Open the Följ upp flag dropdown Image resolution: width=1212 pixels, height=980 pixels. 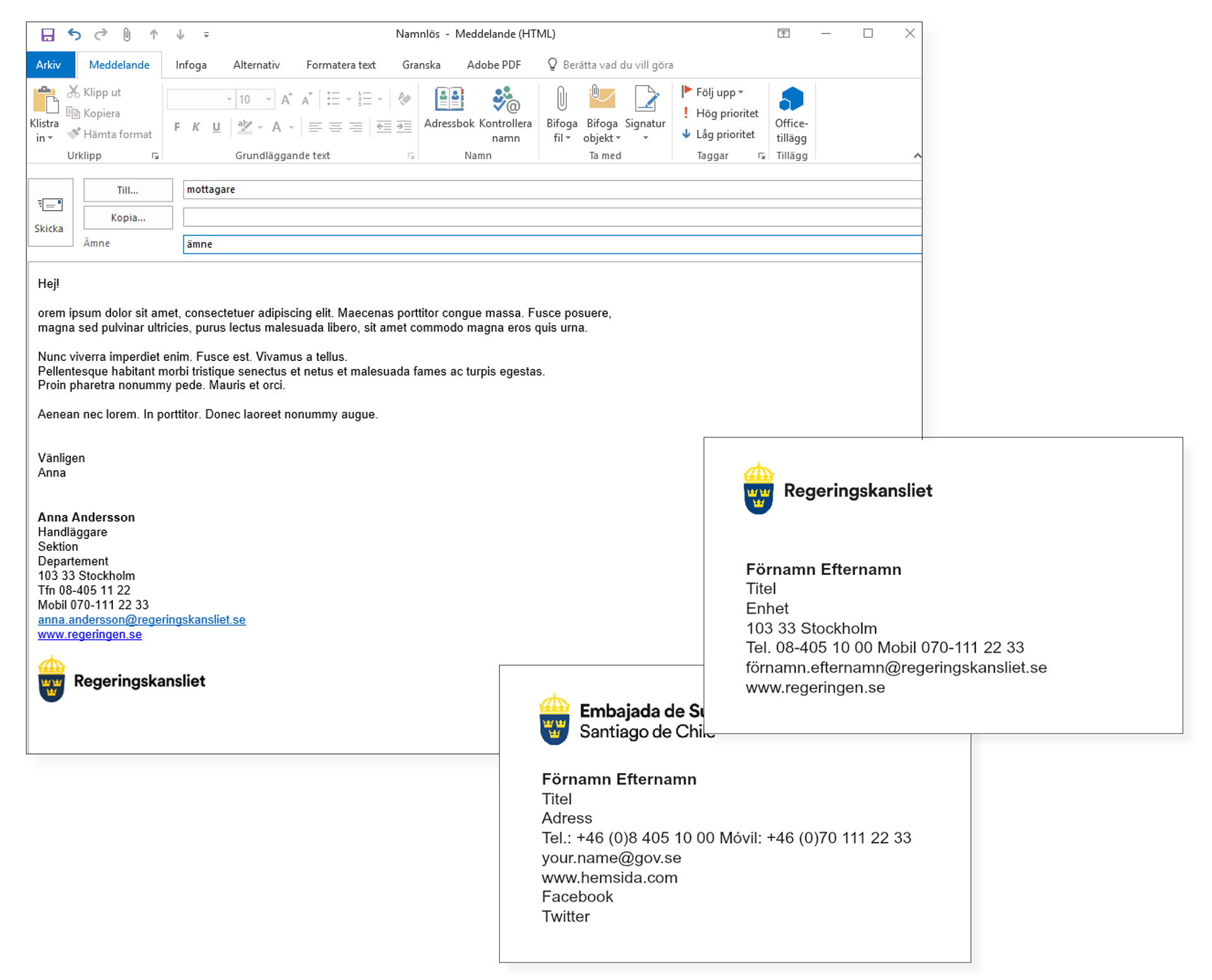(713, 92)
